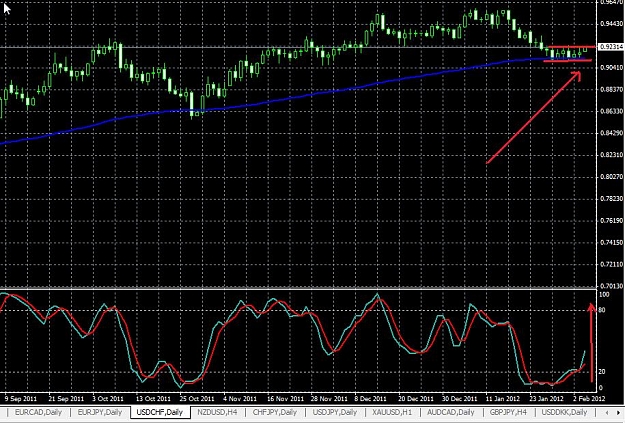Screen dimensions: 625x423
Task: Click the stochastic scale level 20
Action: [x=602, y=372]
